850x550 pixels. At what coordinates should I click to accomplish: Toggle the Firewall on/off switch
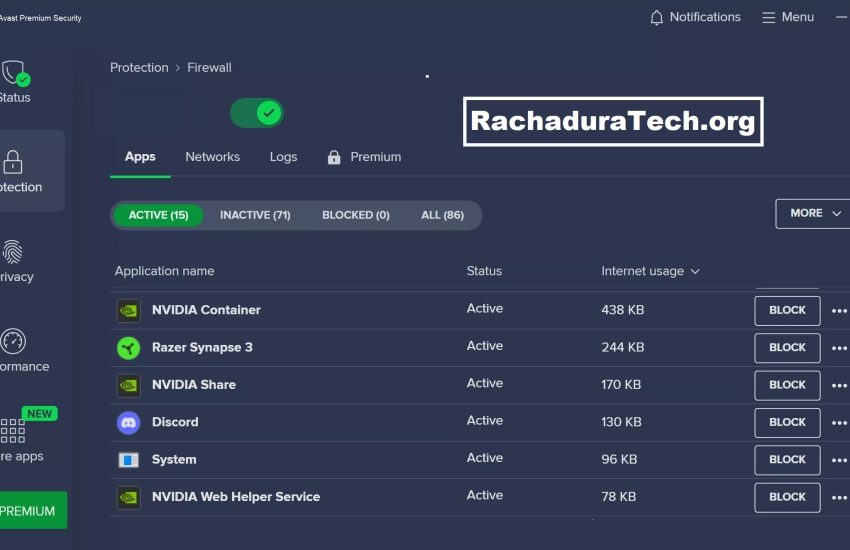pos(257,113)
